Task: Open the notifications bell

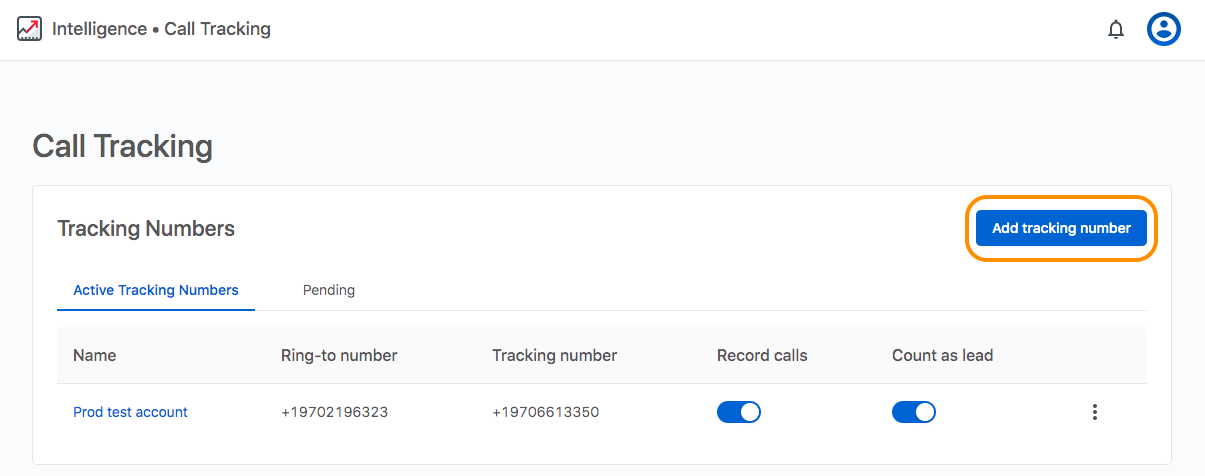Action: [1116, 30]
